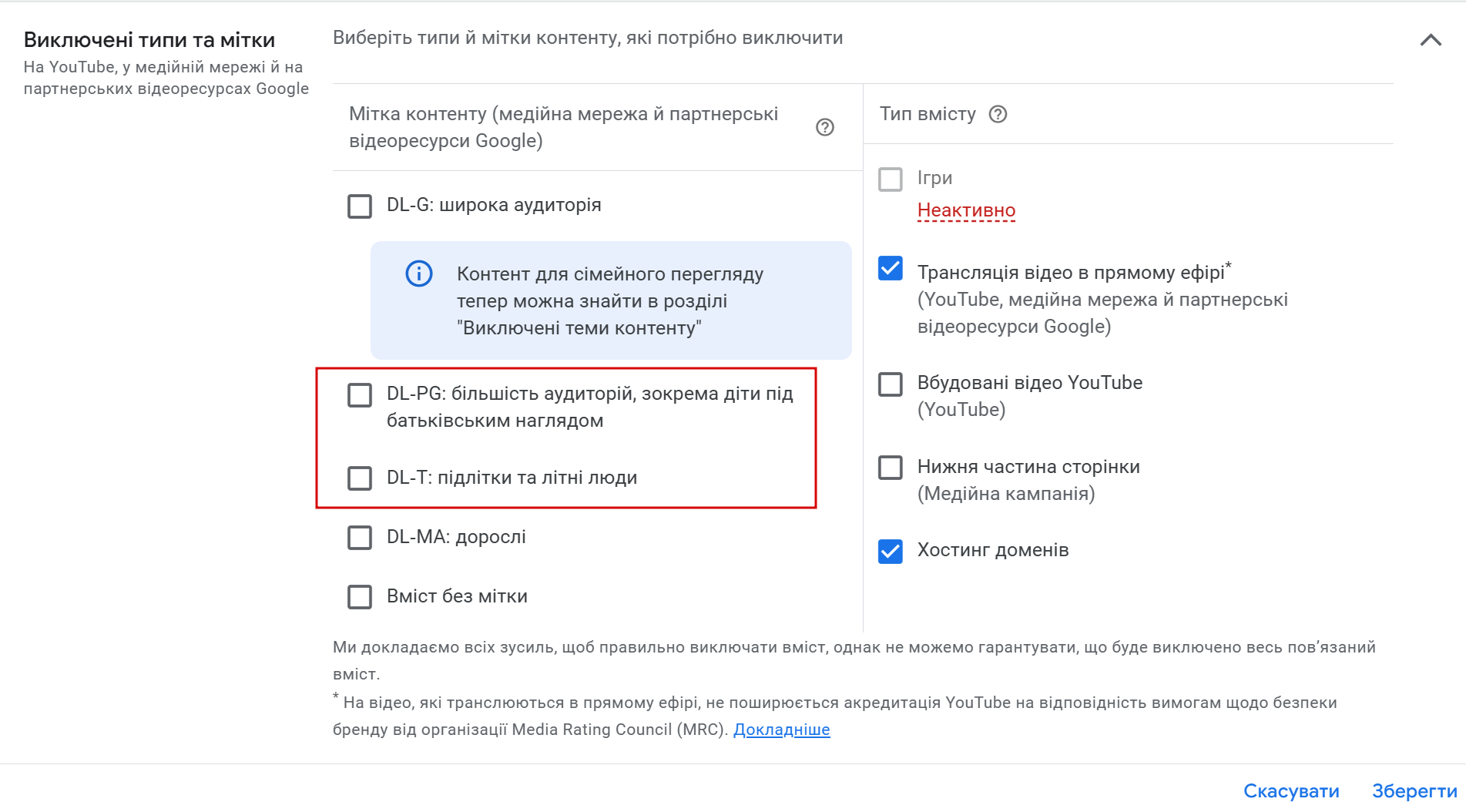Uncheck Трансляція відео в прямому ефірі

891,268
